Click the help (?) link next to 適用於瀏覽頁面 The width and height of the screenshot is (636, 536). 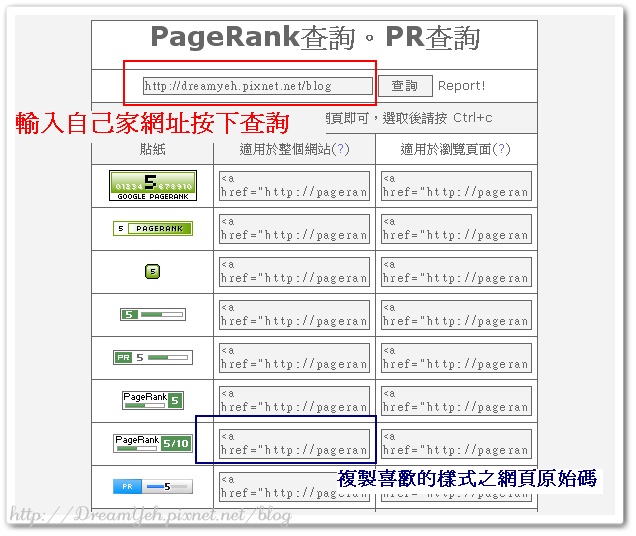[501, 149]
